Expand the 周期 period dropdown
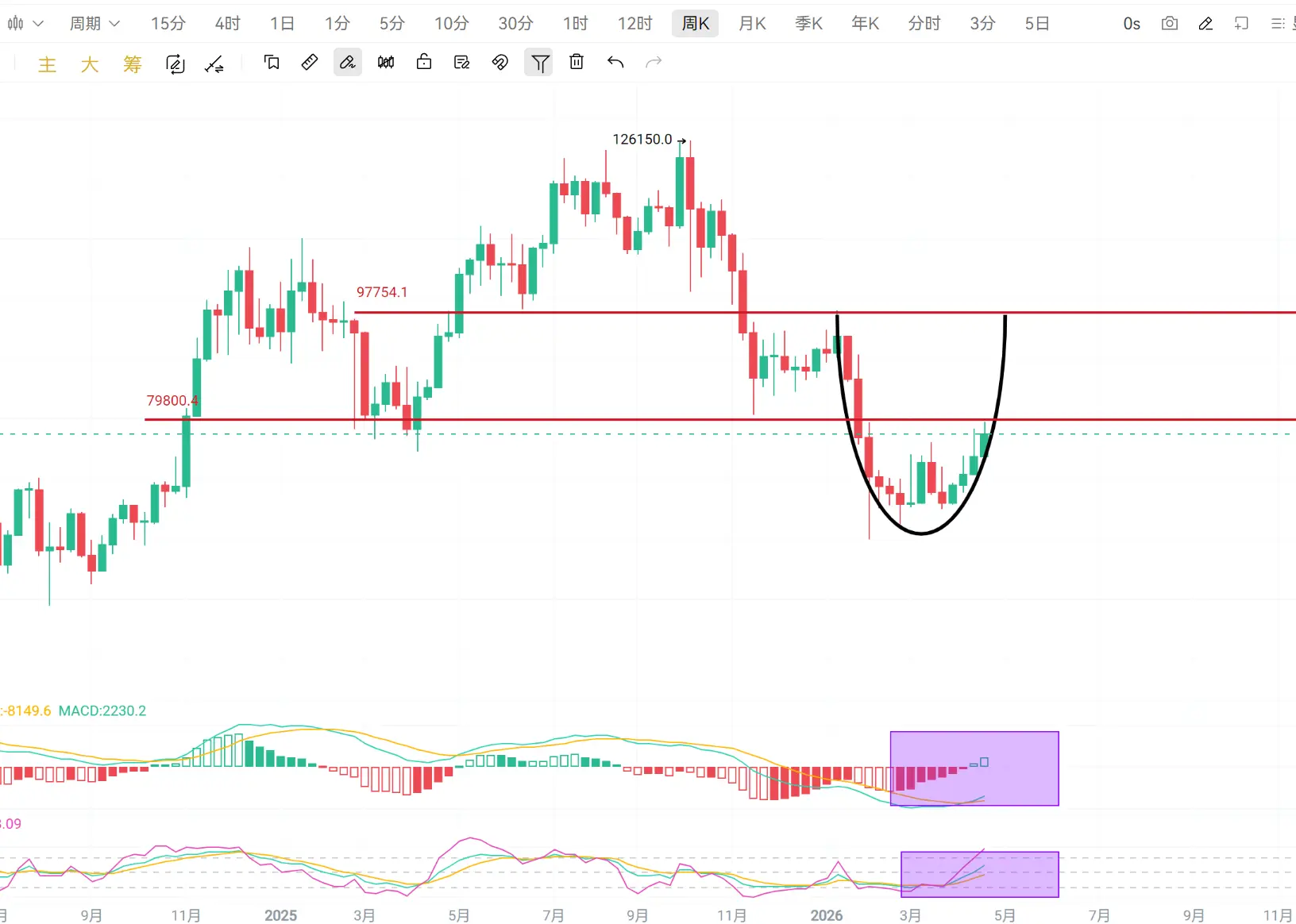The width and height of the screenshot is (1296, 924). (94, 24)
